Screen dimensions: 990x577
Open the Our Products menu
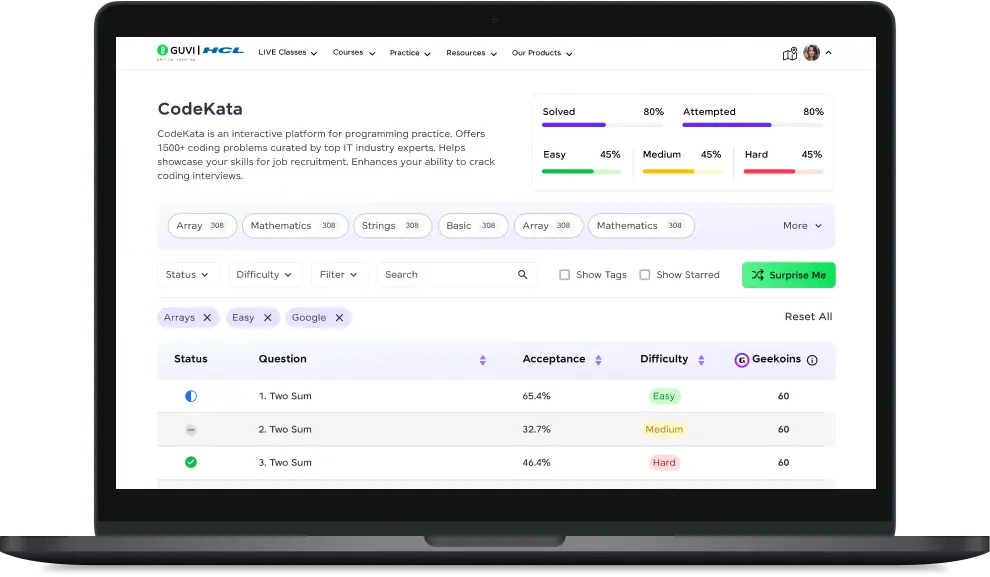click(x=542, y=53)
